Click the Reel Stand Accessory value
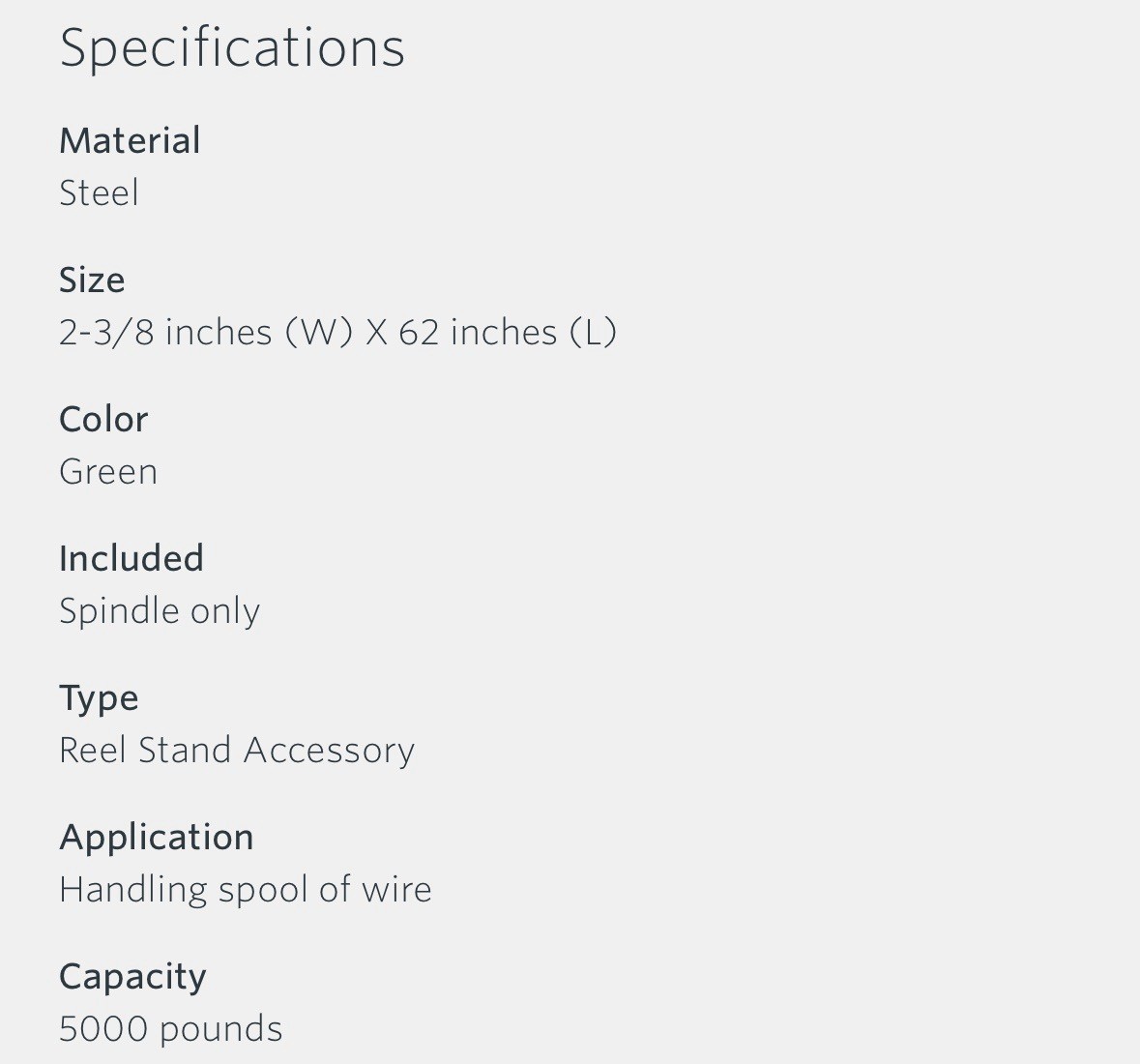Viewport: 1140px width, 1064px height. point(237,751)
